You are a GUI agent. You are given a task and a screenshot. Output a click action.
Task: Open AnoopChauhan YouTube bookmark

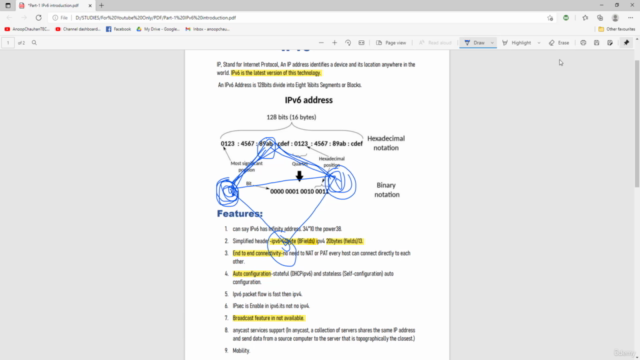click(x=27, y=29)
